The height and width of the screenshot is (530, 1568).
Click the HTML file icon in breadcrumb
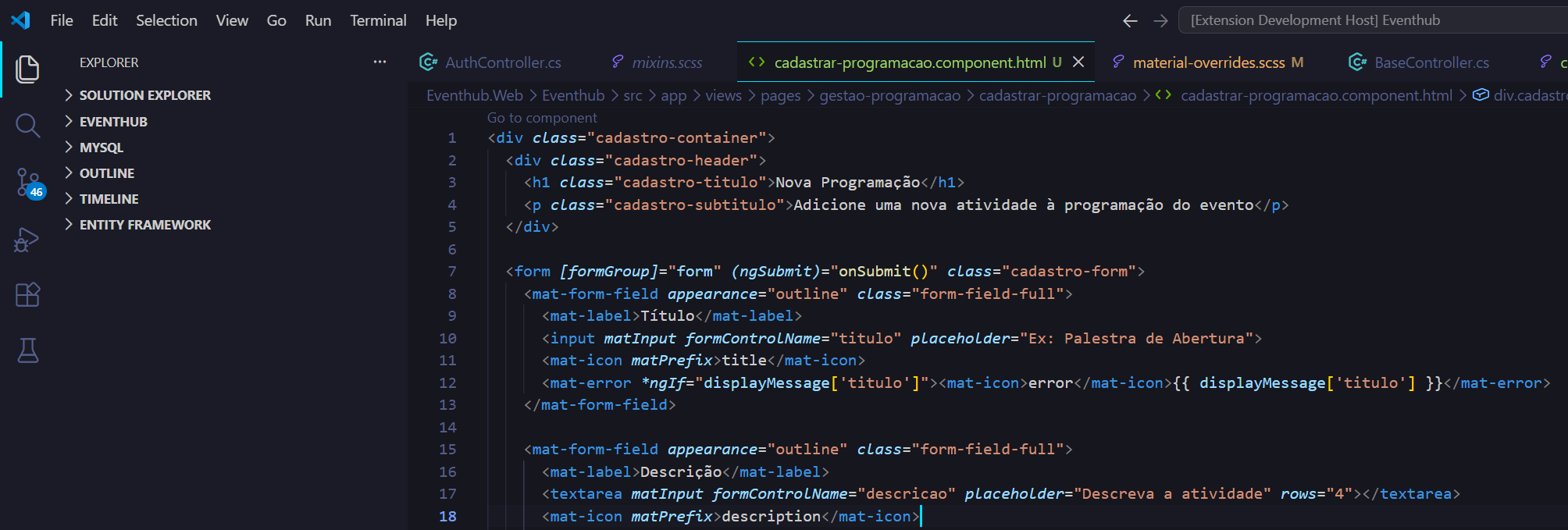(x=1164, y=95)
